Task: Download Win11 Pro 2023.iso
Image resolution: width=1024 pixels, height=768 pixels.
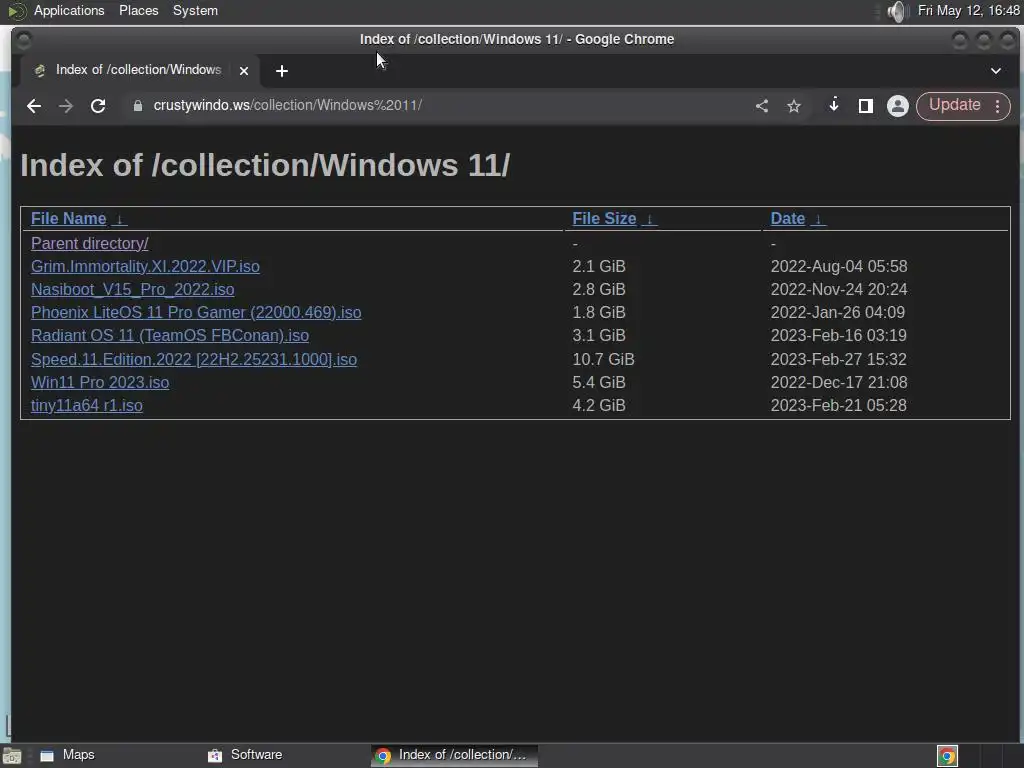Action: pyautogui.click(x=100, y=382)
